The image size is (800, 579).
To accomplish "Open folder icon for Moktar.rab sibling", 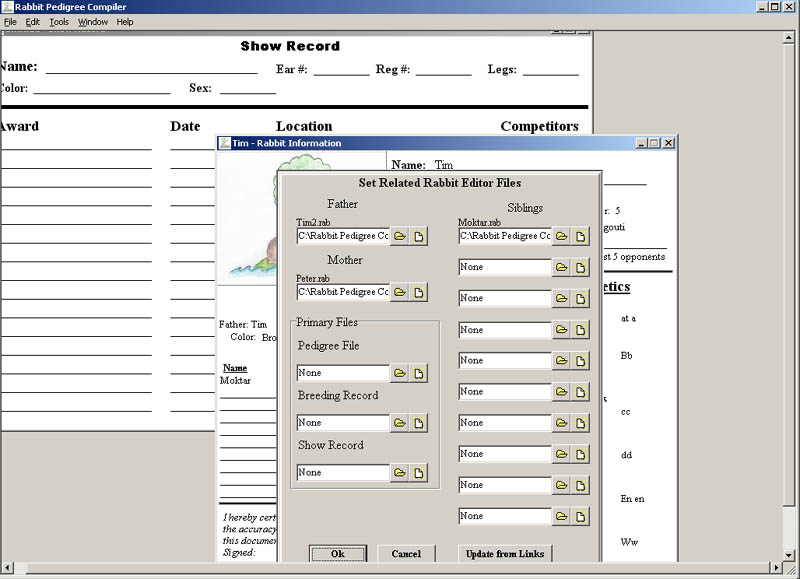I will pos(561,237).
